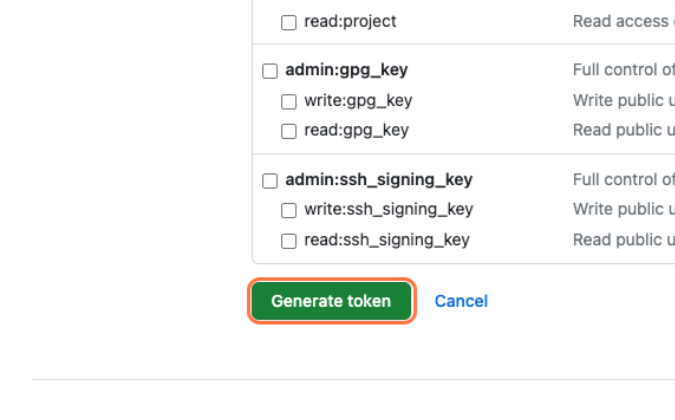Viewport: 675px width, 420px height.
Task: Click the read:gpg_key scope label text
Action: pos(356,130)
